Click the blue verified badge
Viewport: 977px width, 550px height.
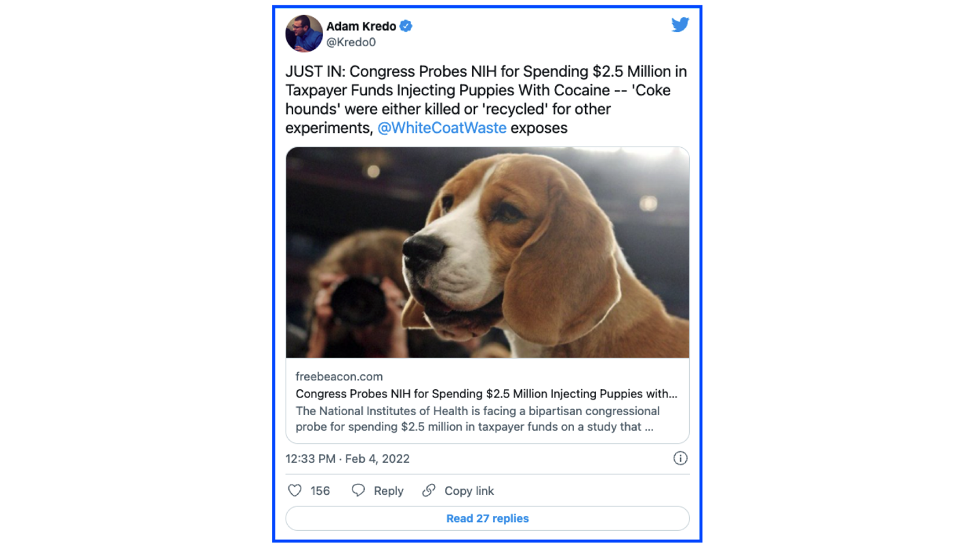(x=407, y=26)
